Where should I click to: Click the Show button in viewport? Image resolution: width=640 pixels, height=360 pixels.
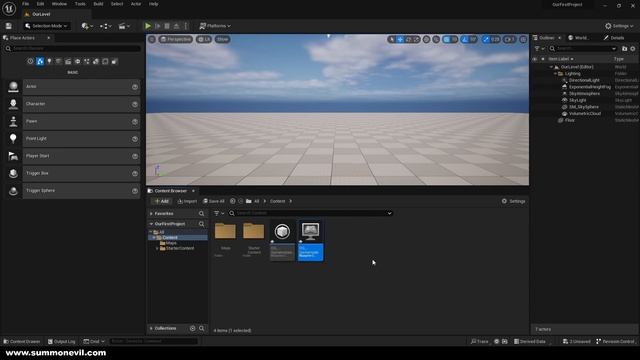[x=222, y=39]
